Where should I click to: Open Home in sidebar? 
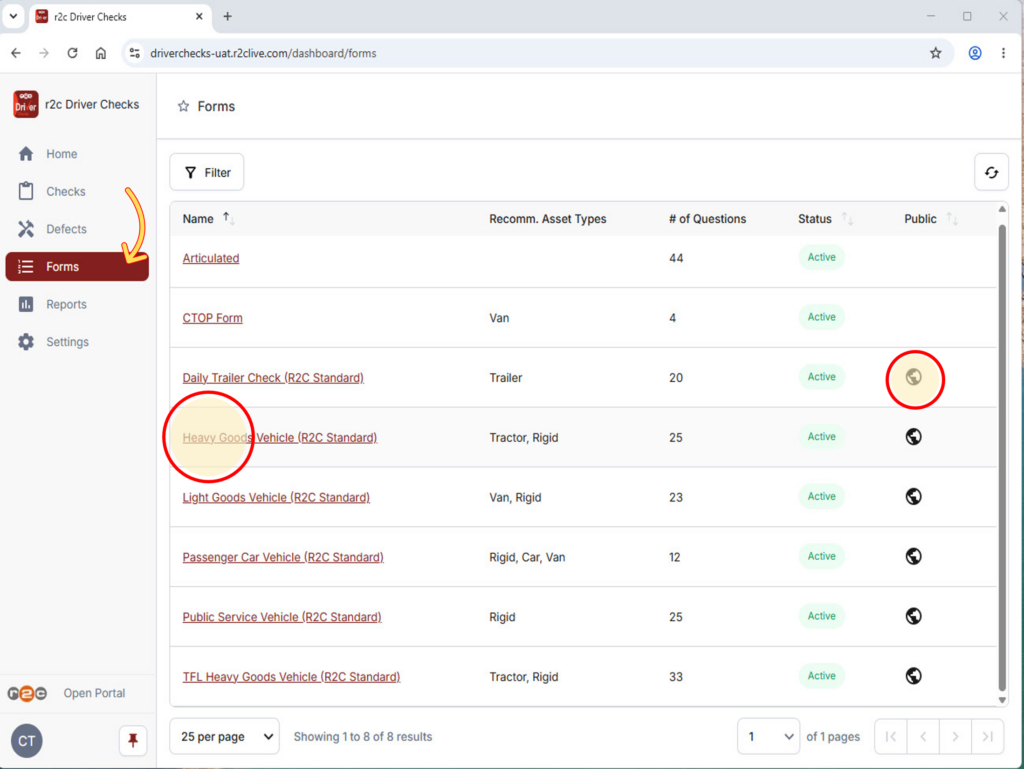[x=77, y=154]
